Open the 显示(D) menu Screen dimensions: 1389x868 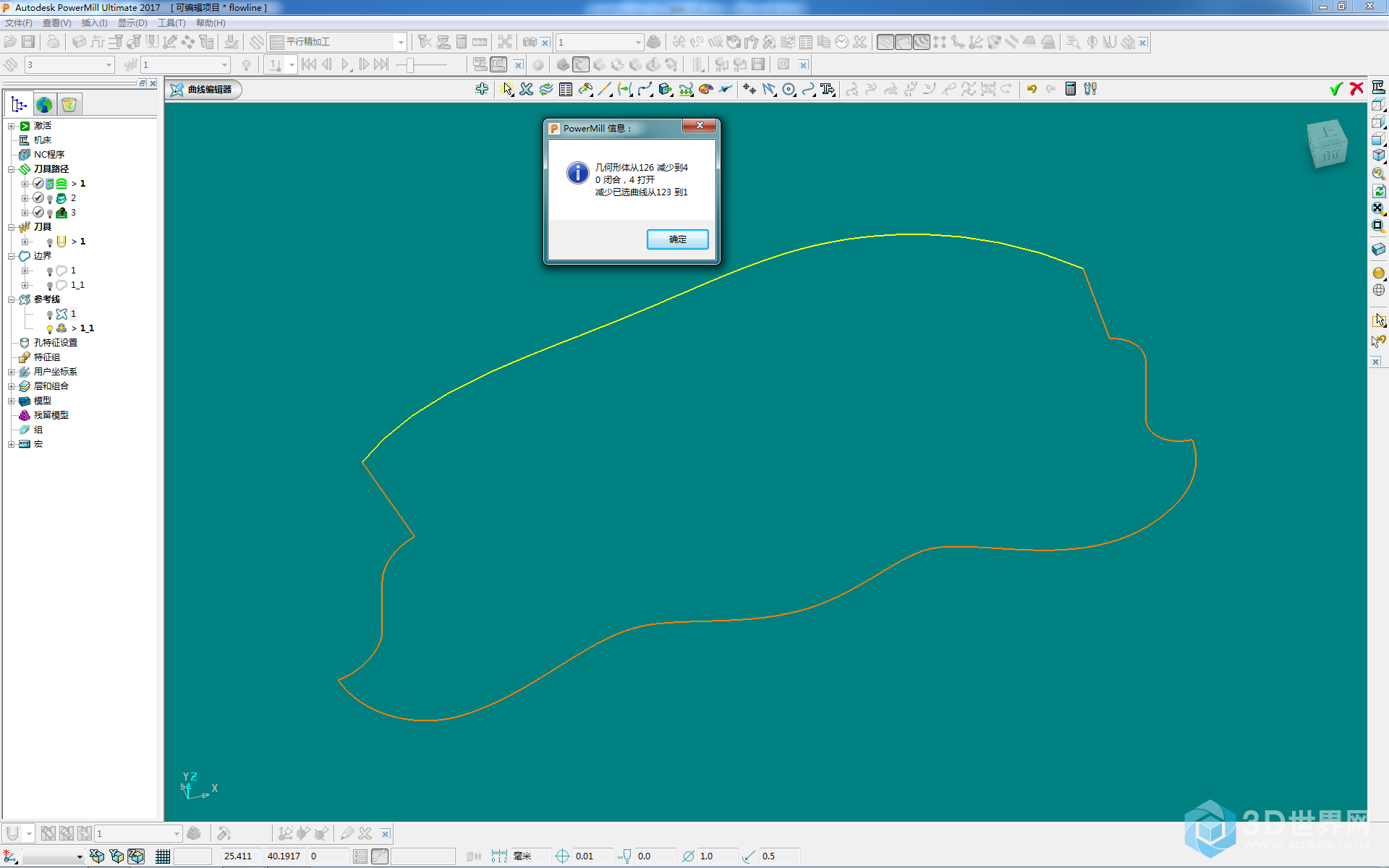pos(132,23)
